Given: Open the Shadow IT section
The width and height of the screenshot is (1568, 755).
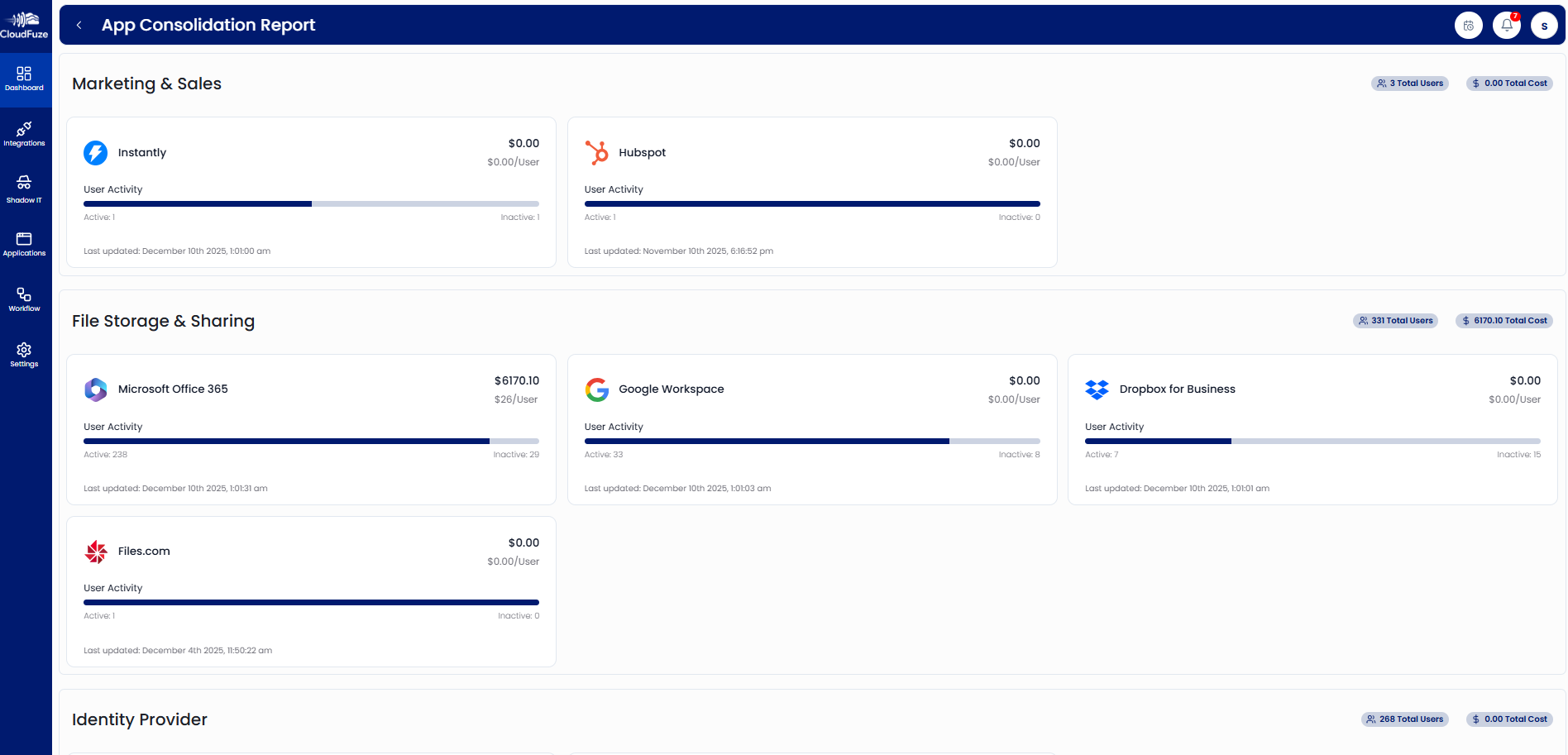Looking at the screenshot, I should click(x=24, y=189).
